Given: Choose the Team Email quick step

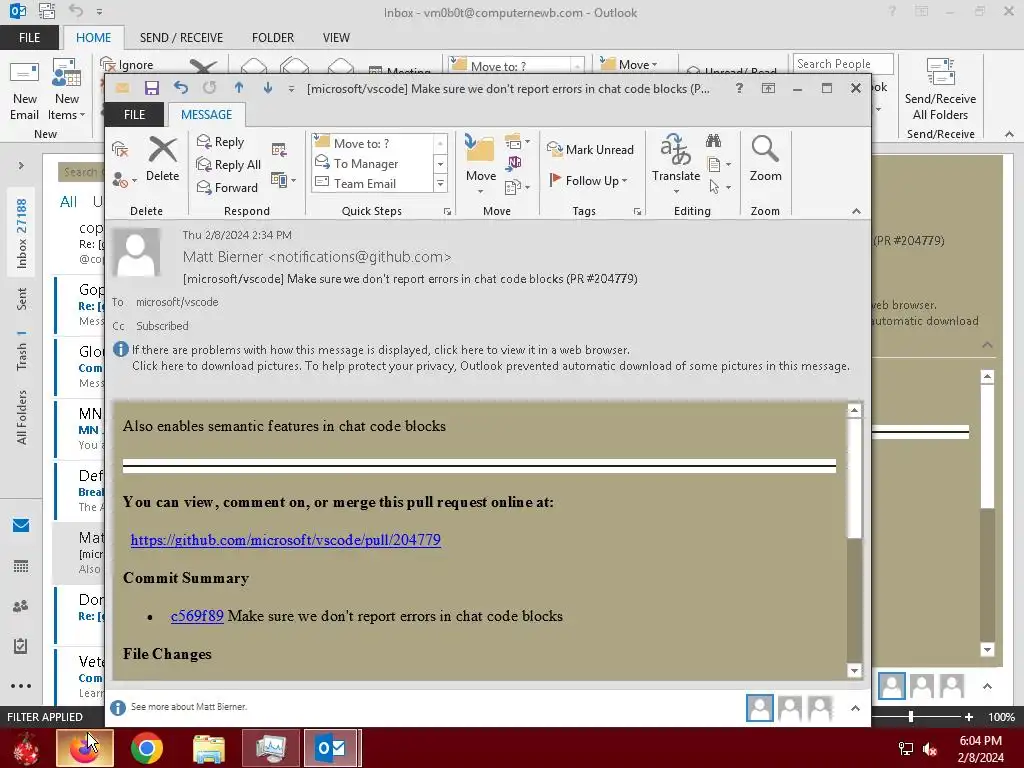Looking at the screenshot, I should tap(371, 184).
